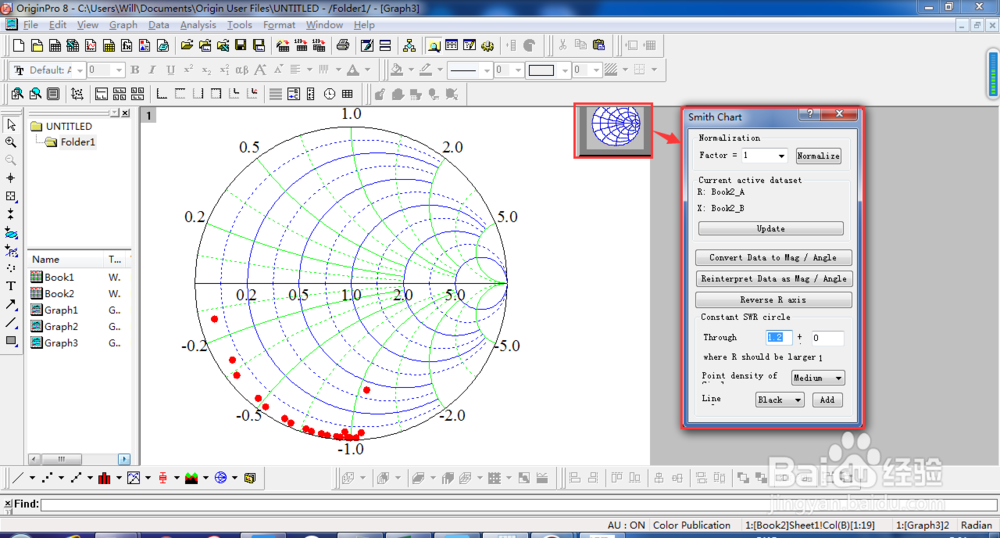Screen dimensions: 1000x538
Task: Click the Line/Border Color pen swatch
Action: pyautogui.click(x=426, y=69)
